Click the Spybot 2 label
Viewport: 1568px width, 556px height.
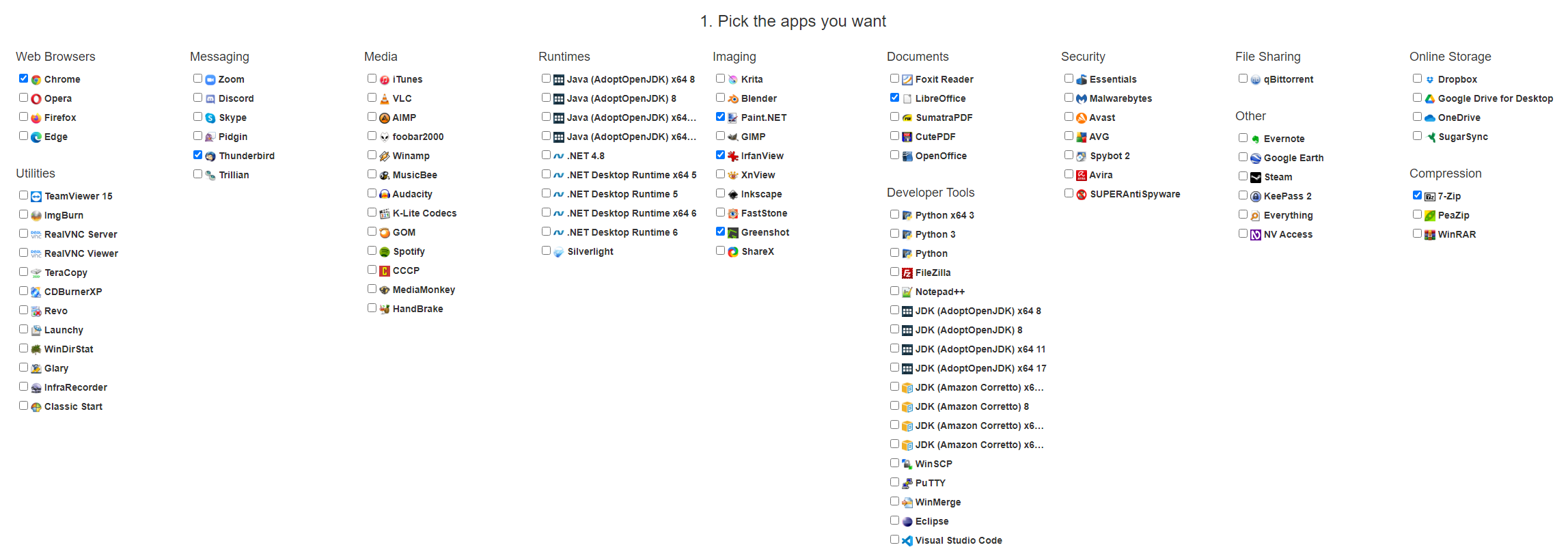click(x=1110, y=156)
